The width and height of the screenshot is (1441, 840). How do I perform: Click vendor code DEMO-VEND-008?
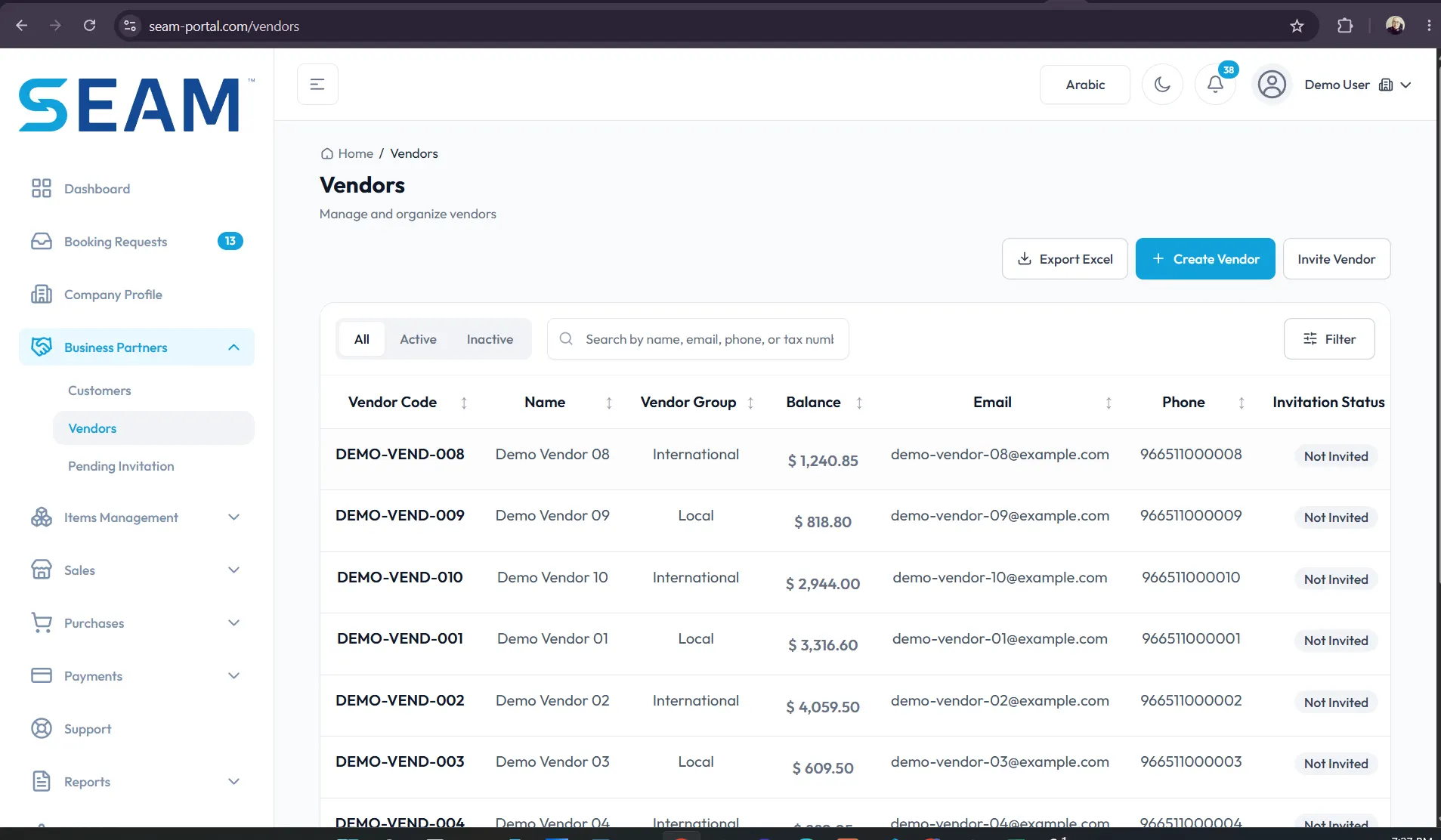(x=400, y=454)
